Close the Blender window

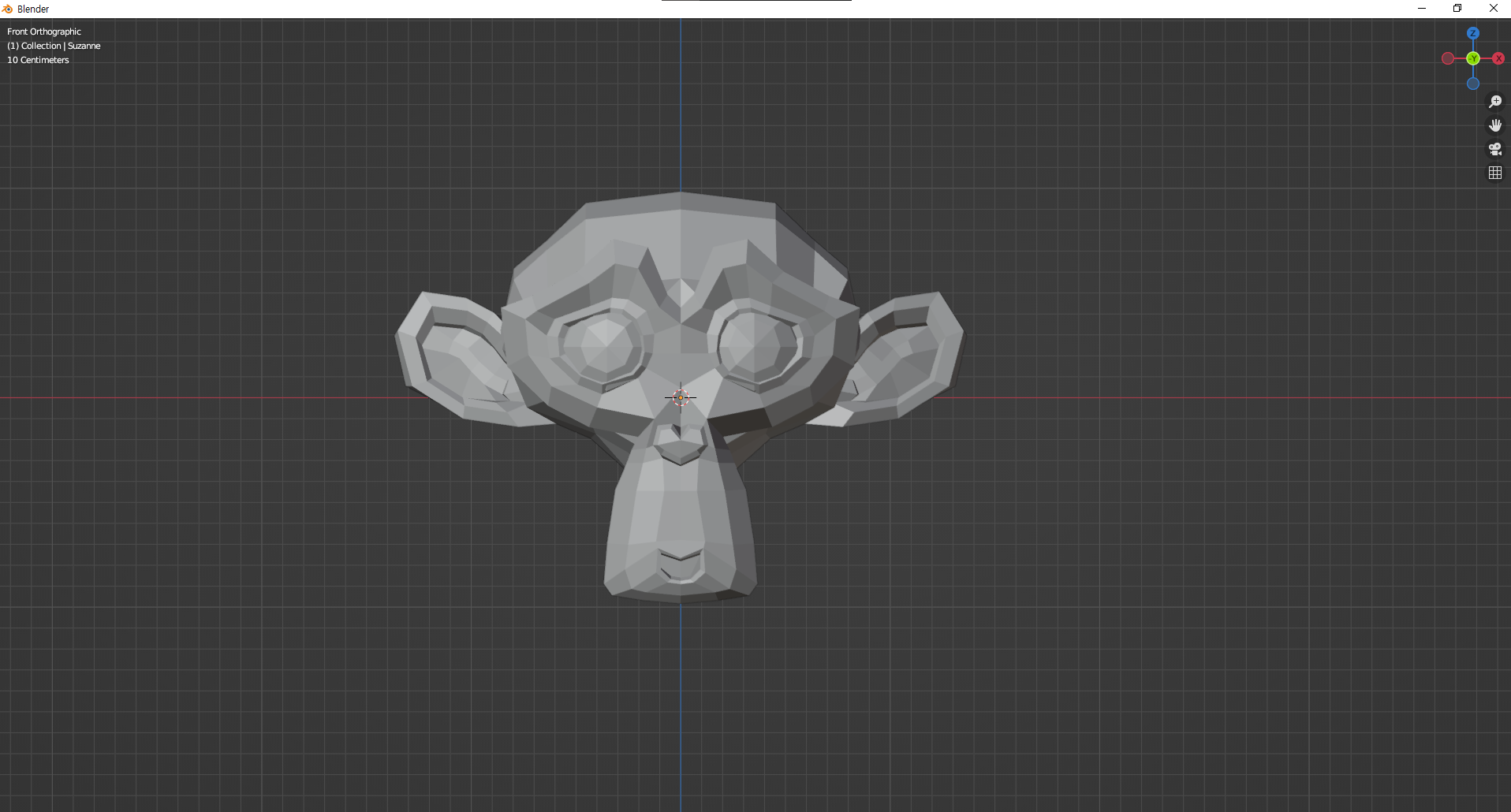point(1493,9)
